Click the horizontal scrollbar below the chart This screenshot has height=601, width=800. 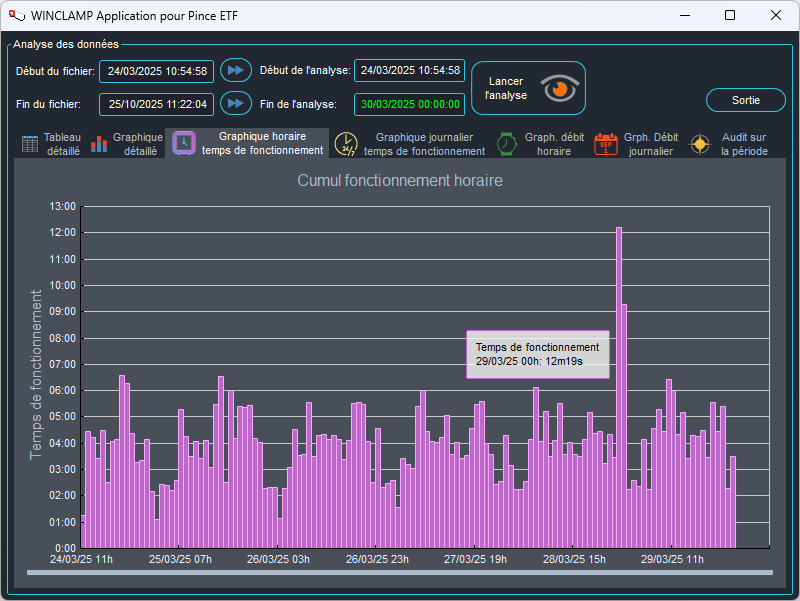coord(400,573)
